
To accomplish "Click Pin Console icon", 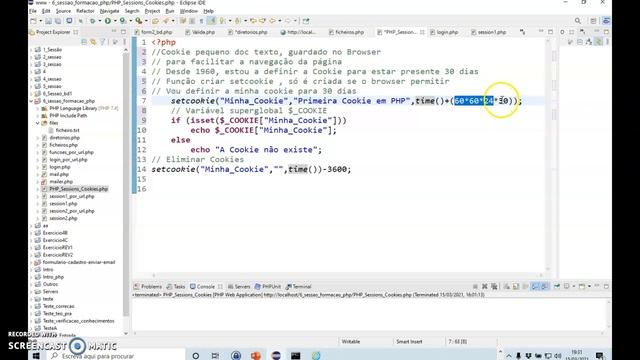I will point(557,287).
